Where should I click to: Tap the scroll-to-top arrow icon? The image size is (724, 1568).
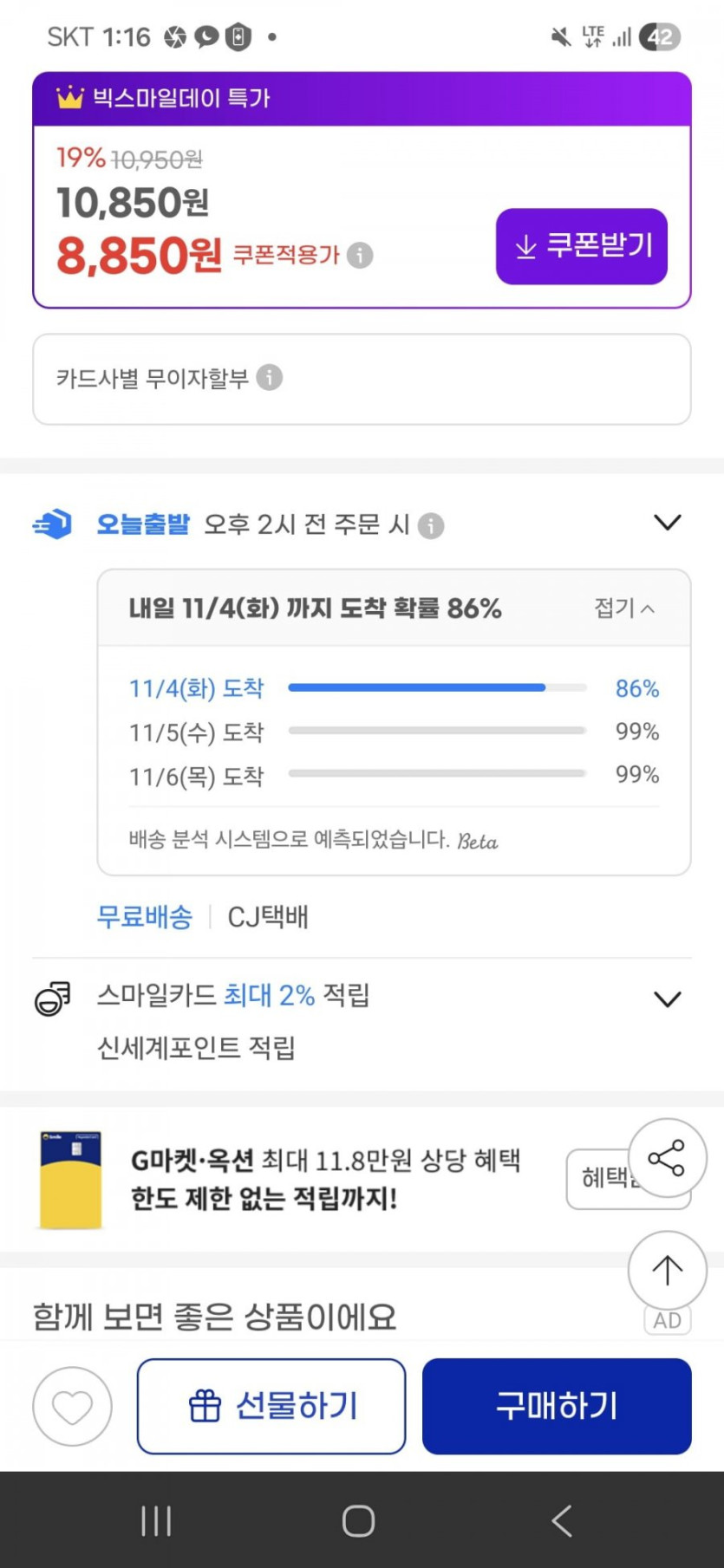tap(667, 1270)
